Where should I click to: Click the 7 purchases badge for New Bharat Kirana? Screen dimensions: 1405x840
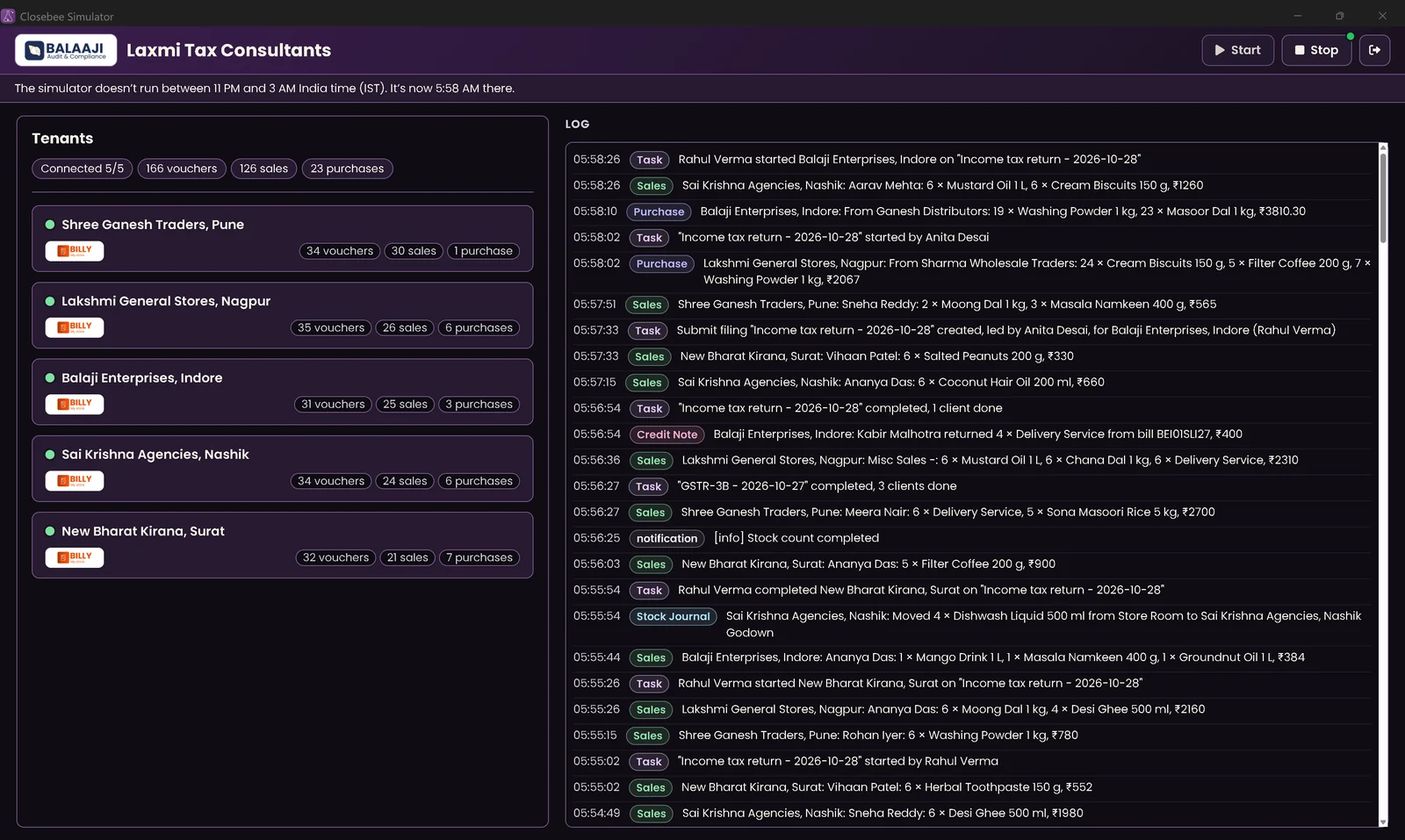[479, 557]
